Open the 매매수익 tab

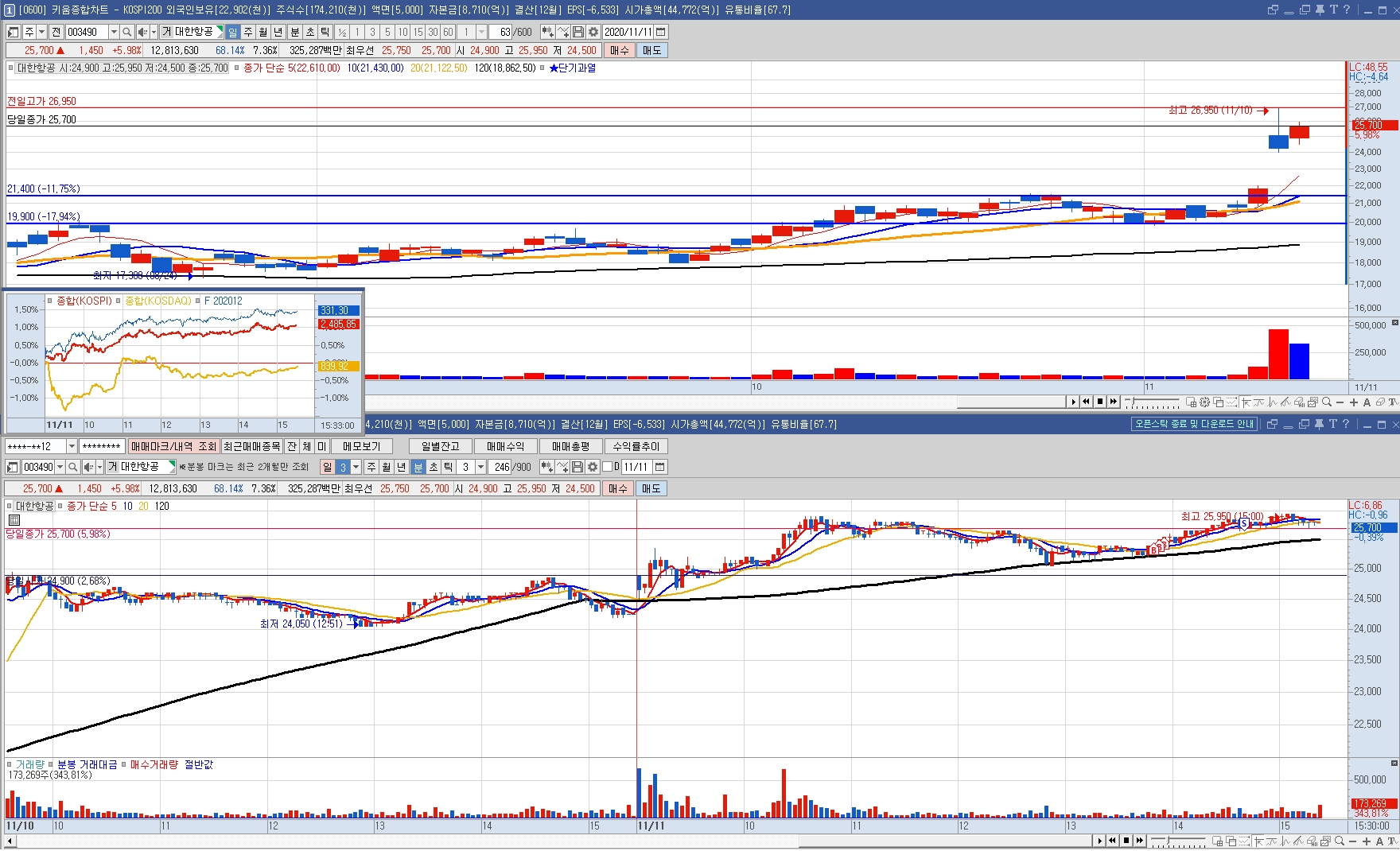pyautogui.click(x=506, y=446)
